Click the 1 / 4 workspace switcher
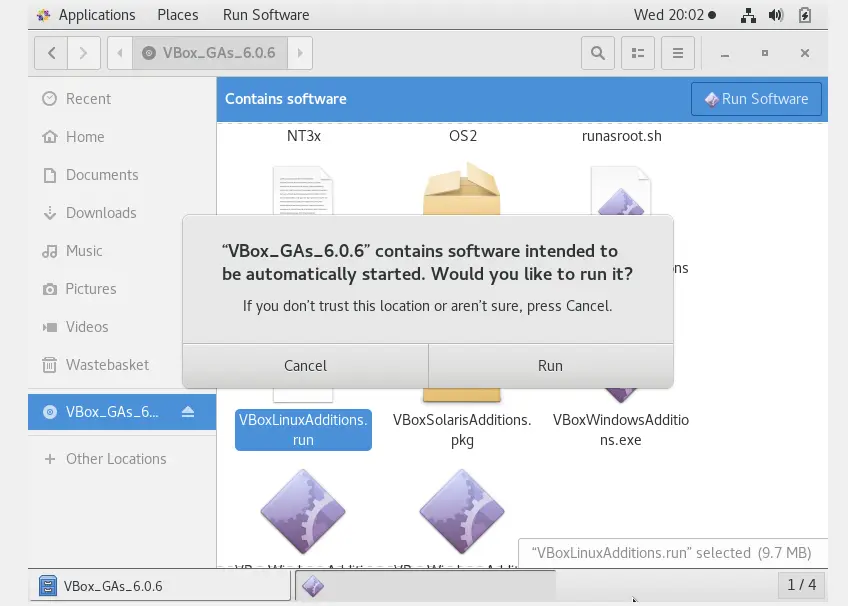 click(801, 585)
